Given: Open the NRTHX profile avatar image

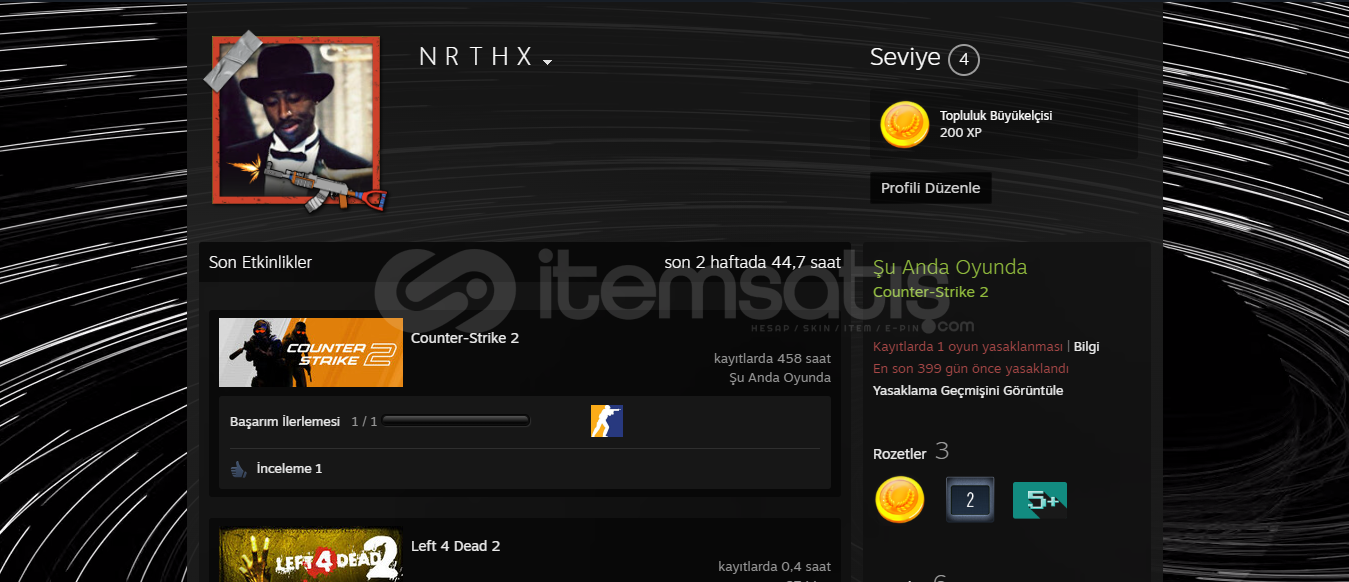Looking at the screenshot, I should pos(296,119).
